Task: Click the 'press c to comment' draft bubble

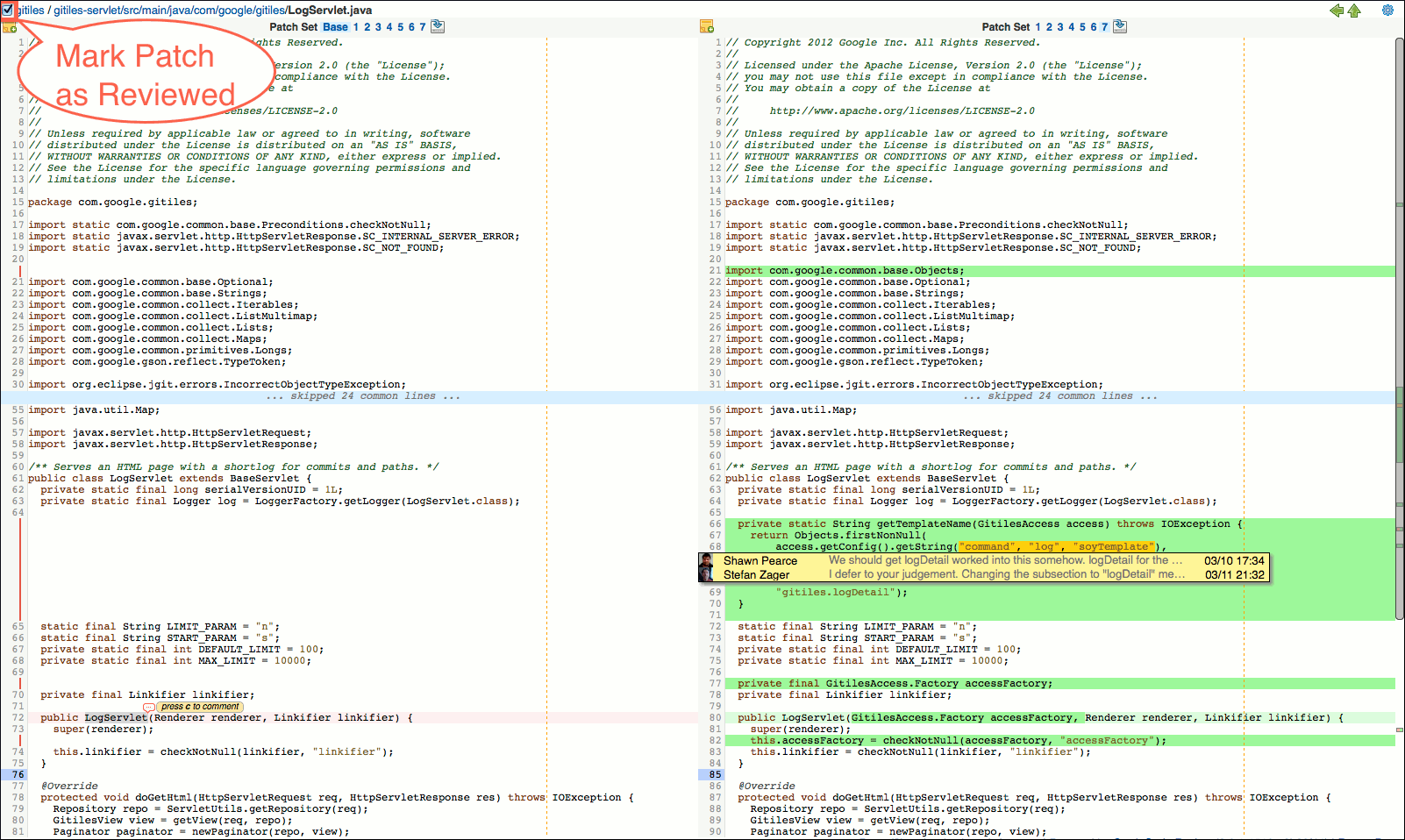Action: (x=199, y=707)
